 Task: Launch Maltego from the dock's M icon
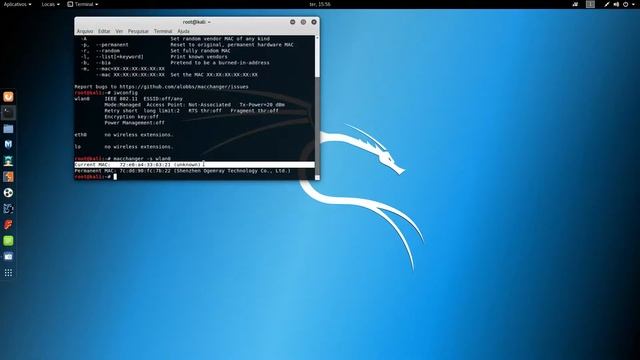tap(8, 144)
